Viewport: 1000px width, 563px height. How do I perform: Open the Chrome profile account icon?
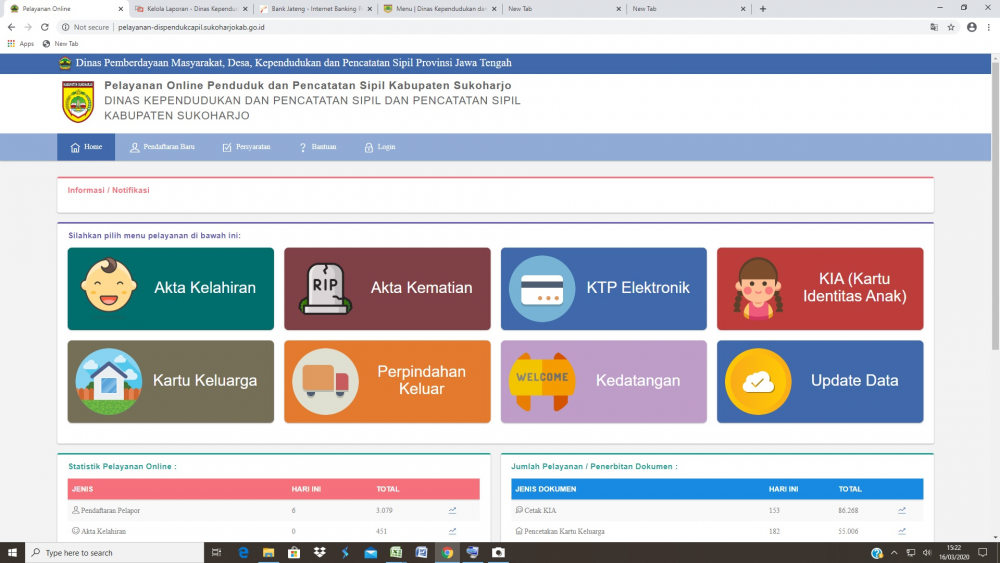click(x=971, y=27)
